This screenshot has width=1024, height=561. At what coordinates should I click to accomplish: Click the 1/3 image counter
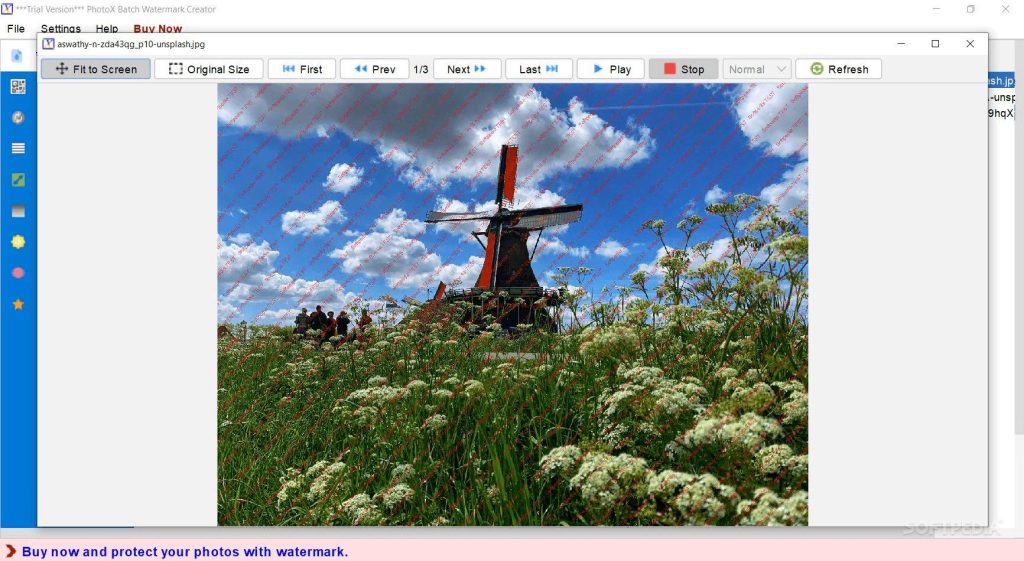point(421,69)
